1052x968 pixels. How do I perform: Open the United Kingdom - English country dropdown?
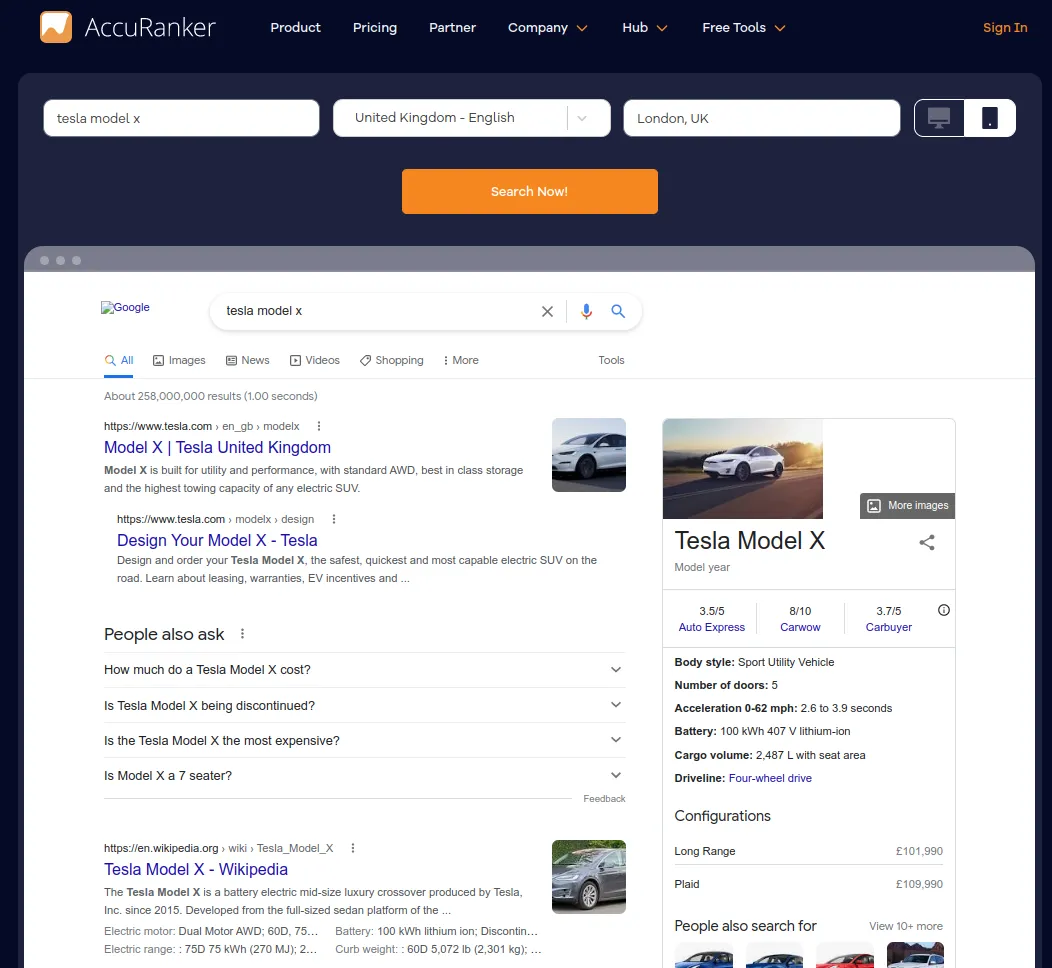(x=471, y=117)
